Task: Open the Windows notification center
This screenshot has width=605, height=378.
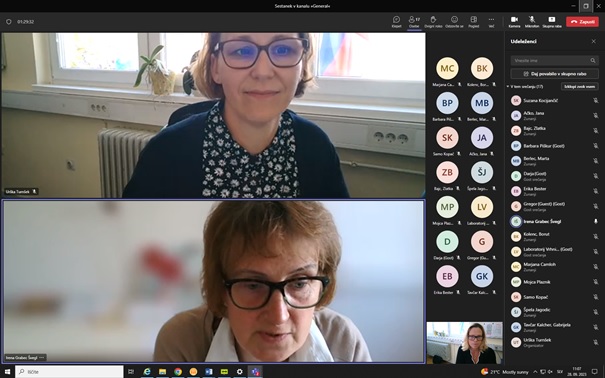Action: 595,372
